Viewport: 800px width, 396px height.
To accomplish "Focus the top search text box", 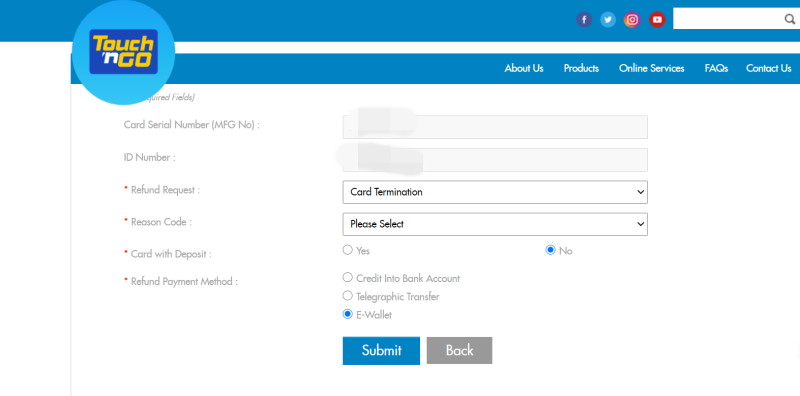I will [729, 19].
